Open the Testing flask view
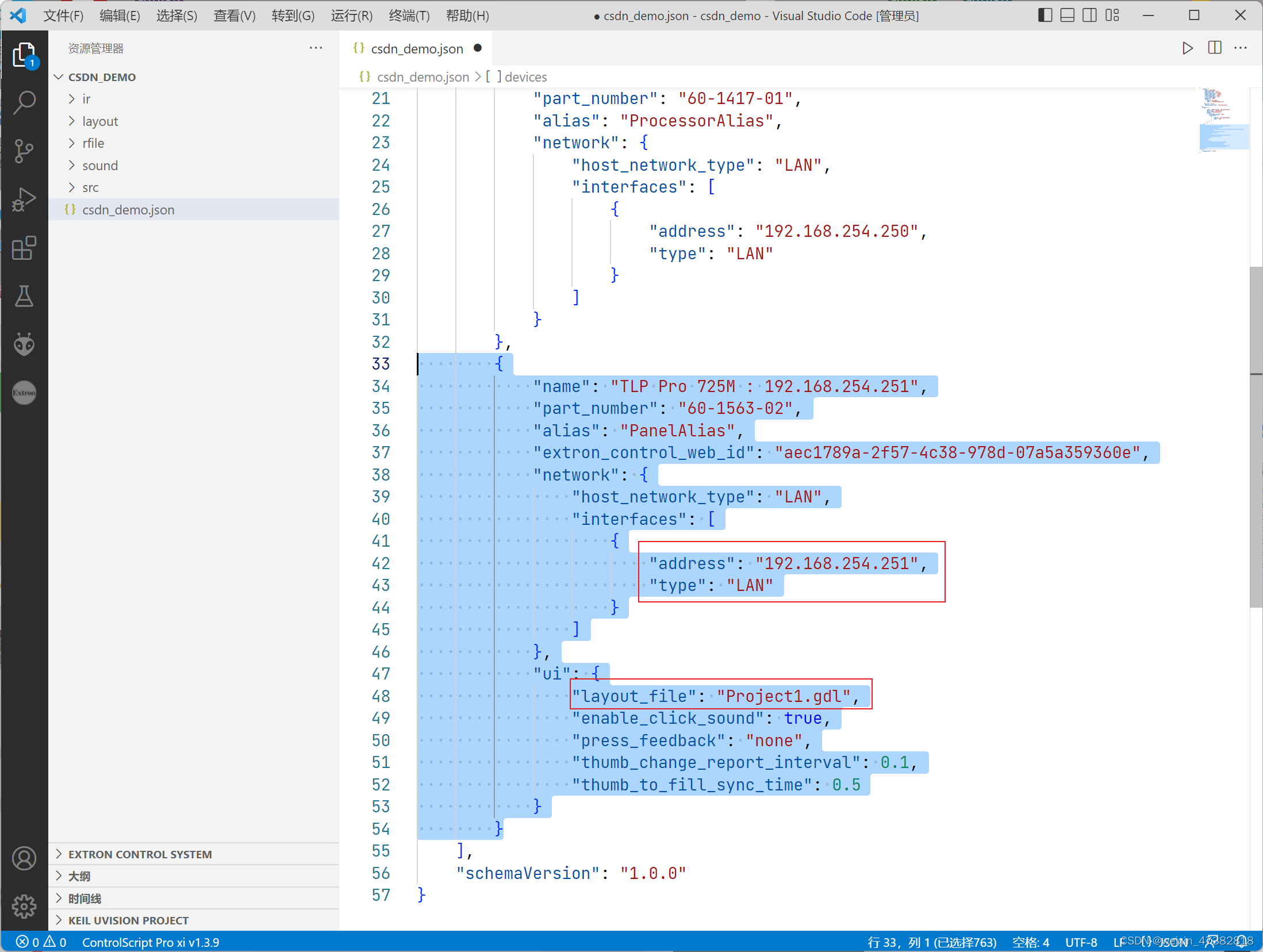1263x952 pixels. (x=24, y=296)
